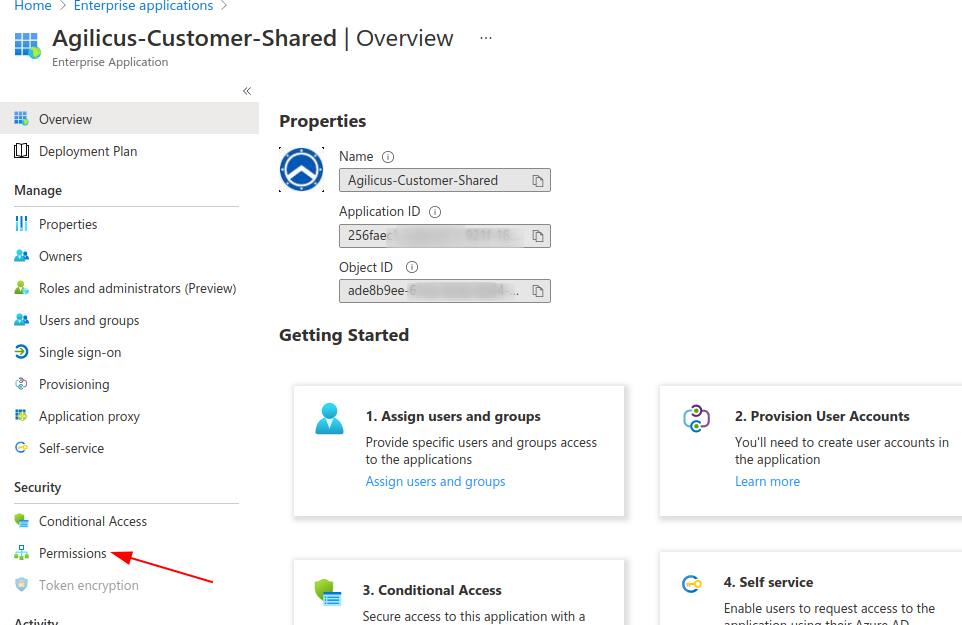
Task: Open Permissions under Security
Action: pyautogui.click(x=72, y=553)
